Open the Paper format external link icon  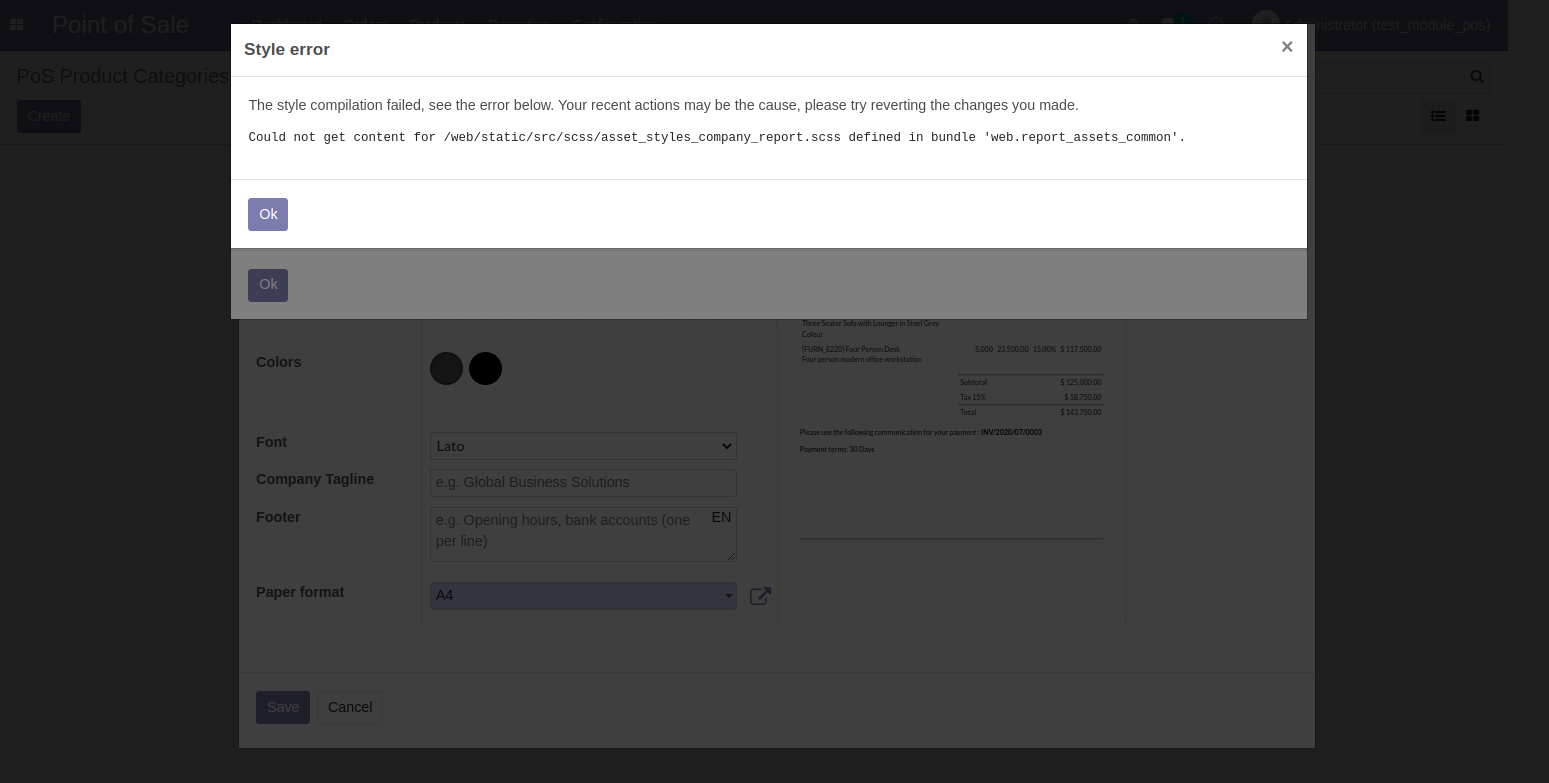(760, 596)
